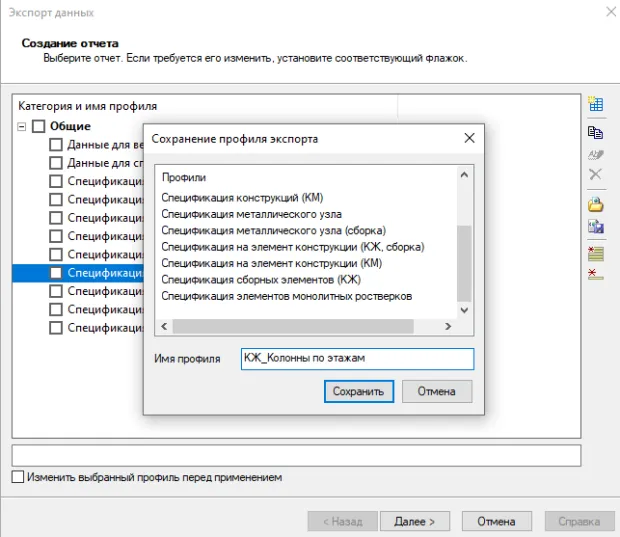Click the delete profile X icon
The width and height of the screenshot is (620, 537).
596,175
